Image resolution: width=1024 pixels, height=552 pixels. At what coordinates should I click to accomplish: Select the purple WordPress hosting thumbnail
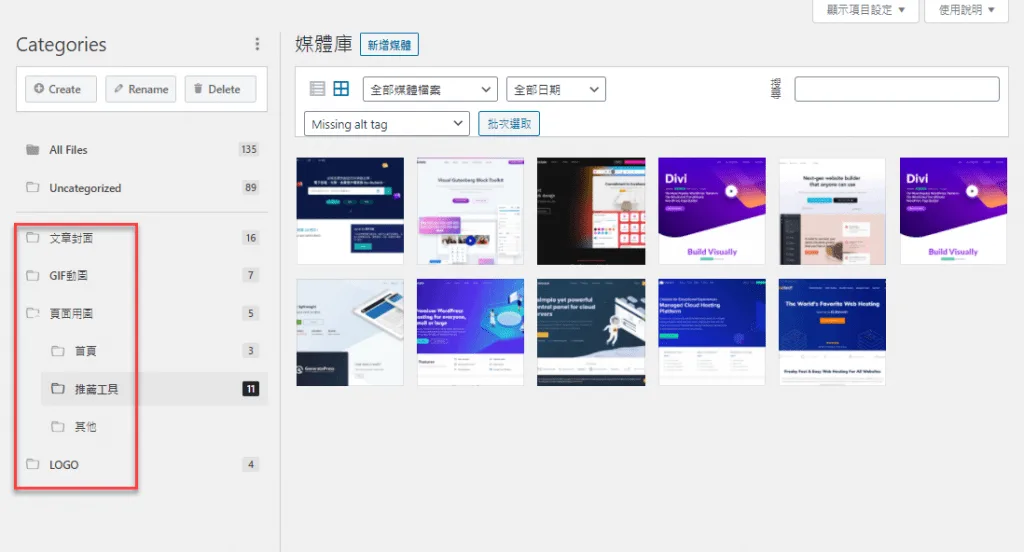(470, 332)
